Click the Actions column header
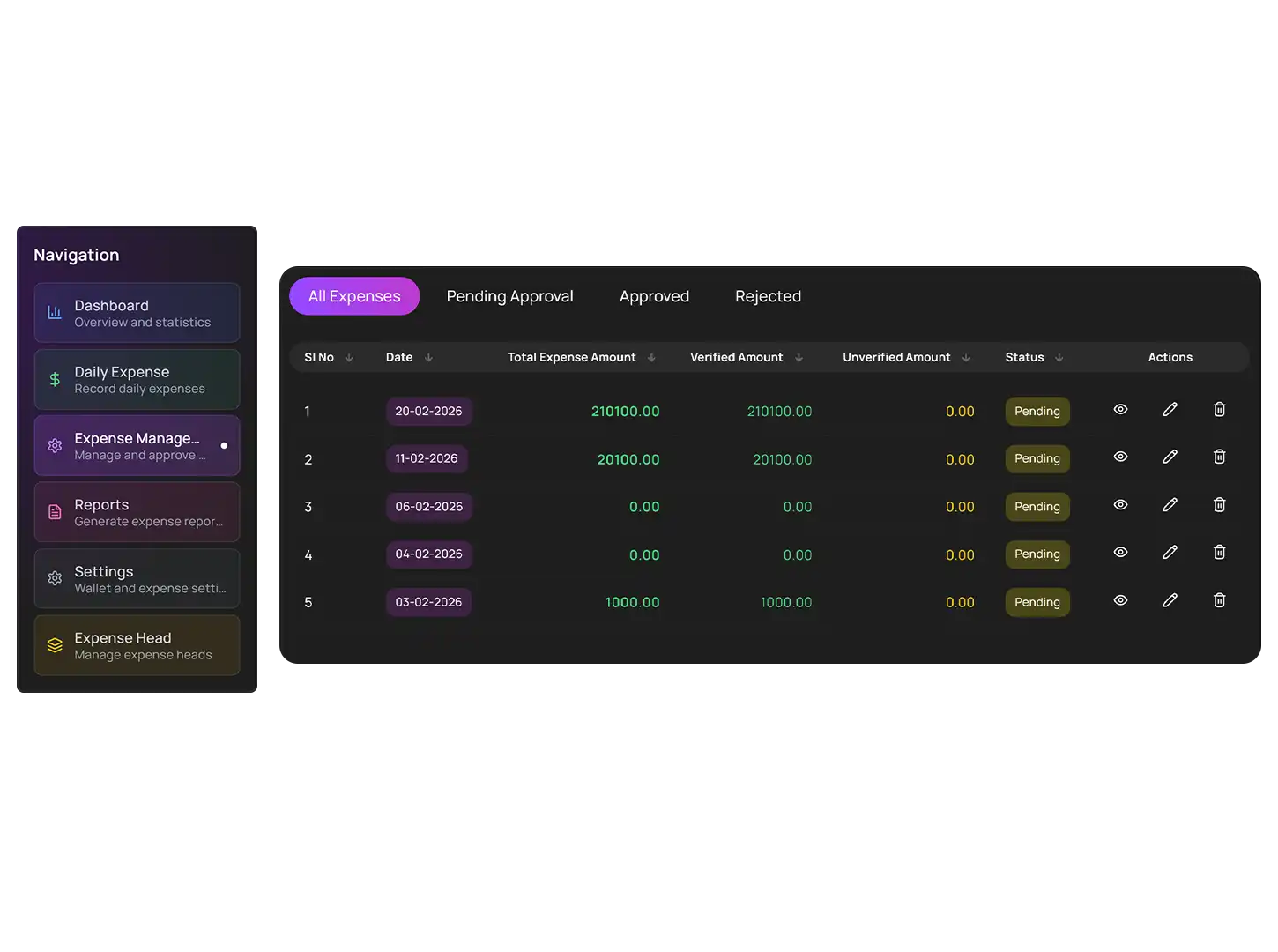This screenshot has height=952, width=1278. (x=1170, y=357)
